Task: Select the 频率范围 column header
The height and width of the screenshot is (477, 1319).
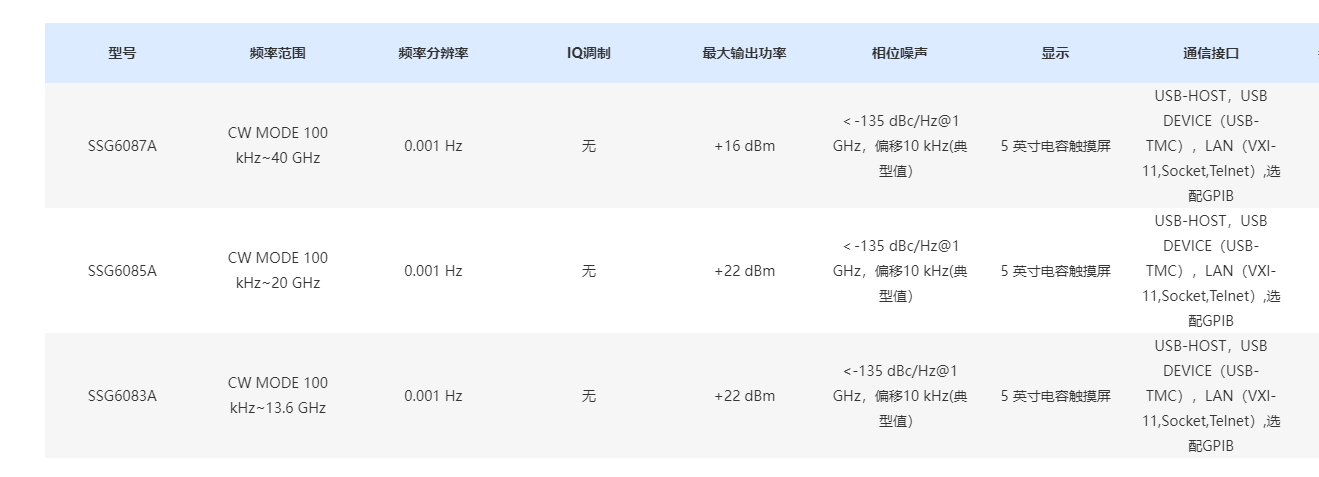Action: (278, 53)
